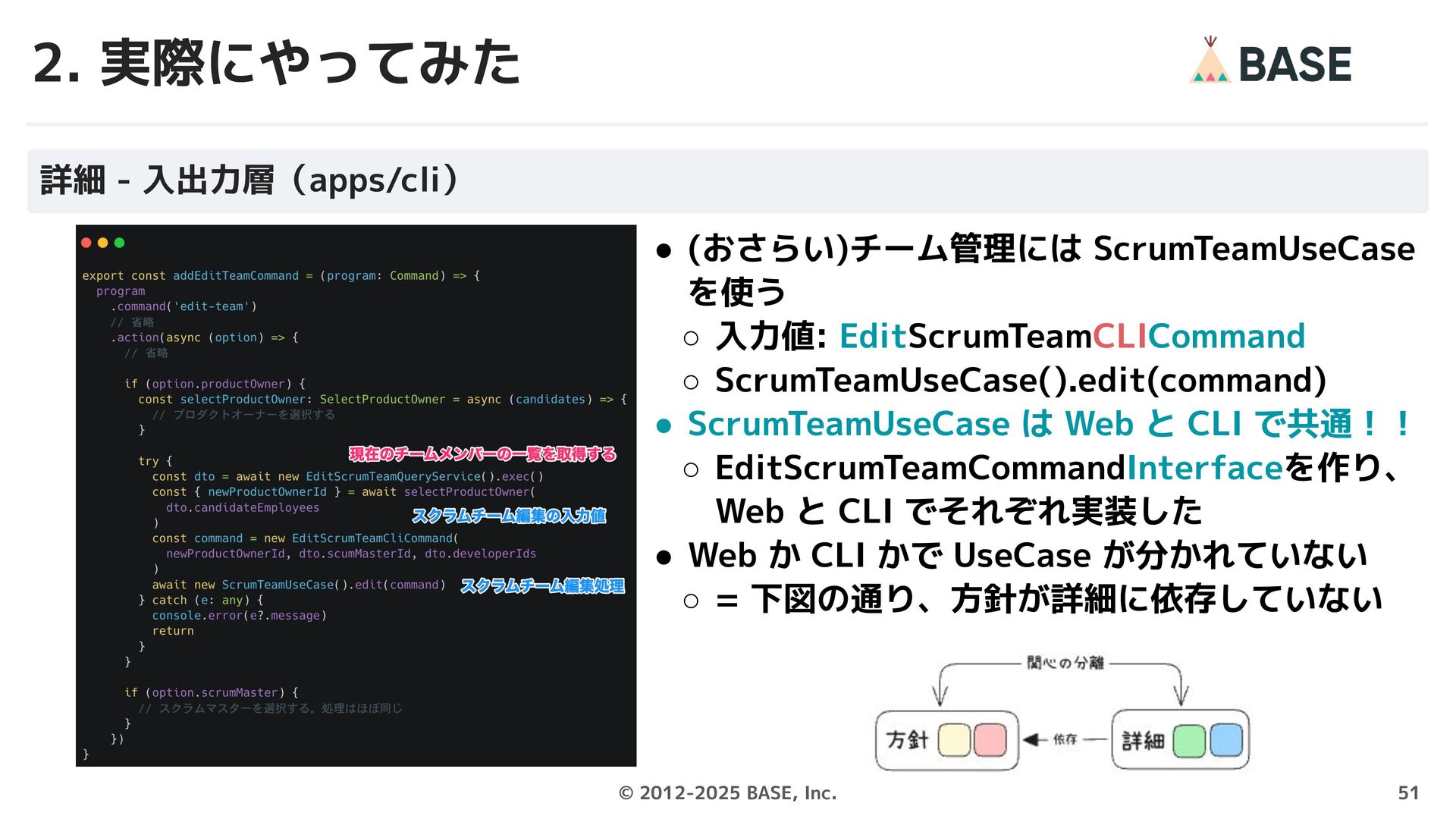Click the yellow window dot in code screenshot
Viewport: 1456px width, 819px height.
(103, 243)
